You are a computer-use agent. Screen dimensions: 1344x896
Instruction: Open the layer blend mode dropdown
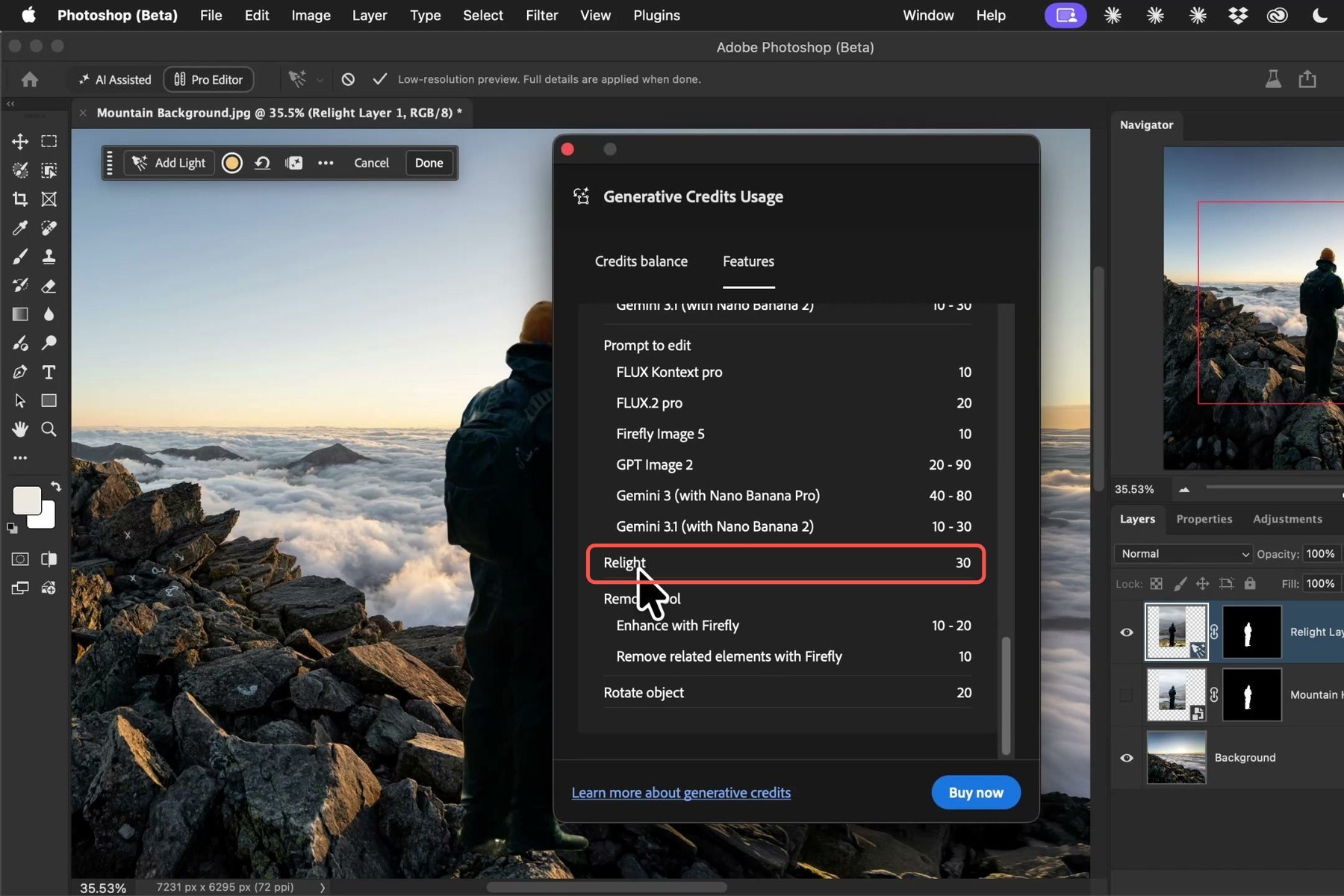click(1183, 554)
